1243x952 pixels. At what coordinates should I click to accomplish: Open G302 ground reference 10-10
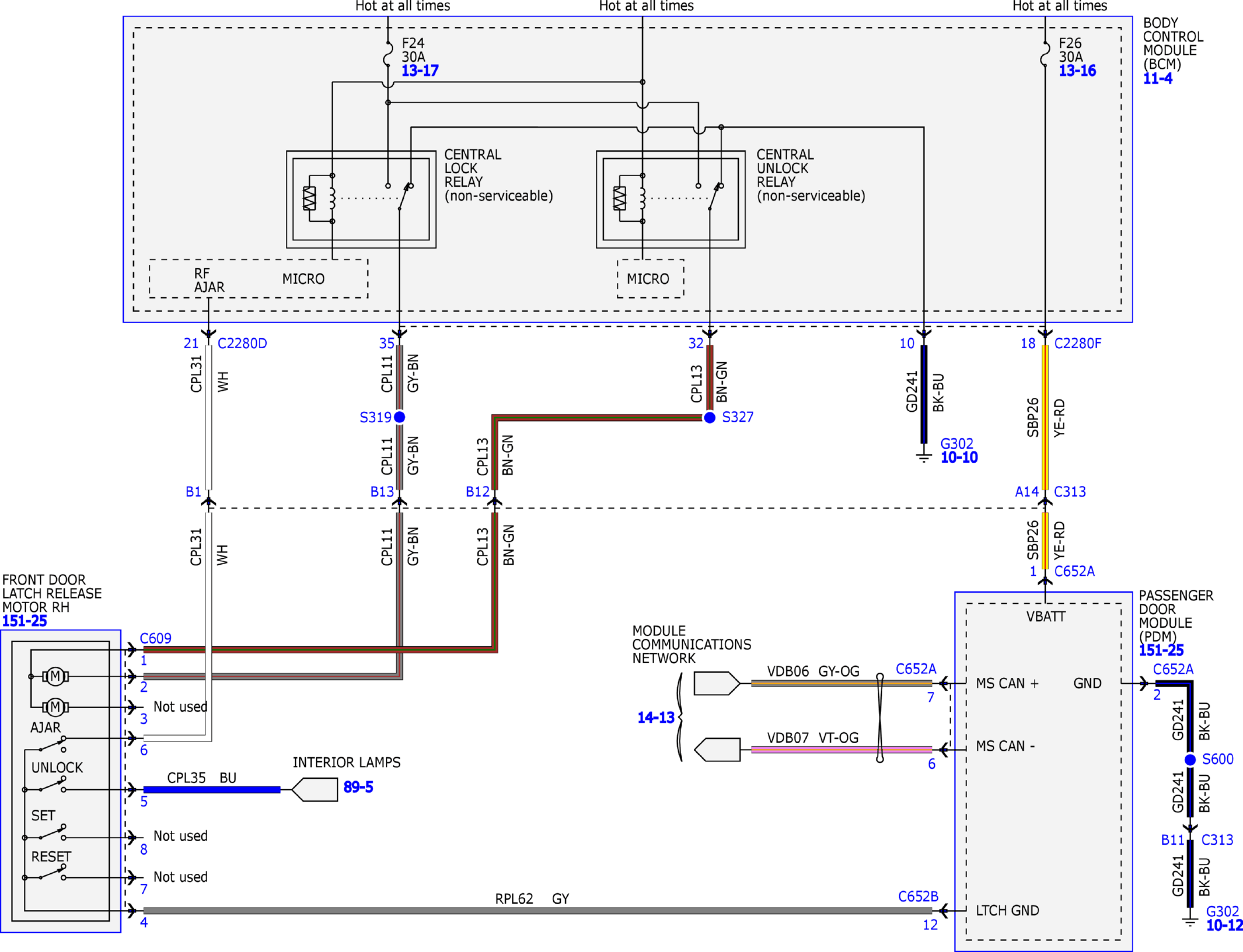[959, 457]
